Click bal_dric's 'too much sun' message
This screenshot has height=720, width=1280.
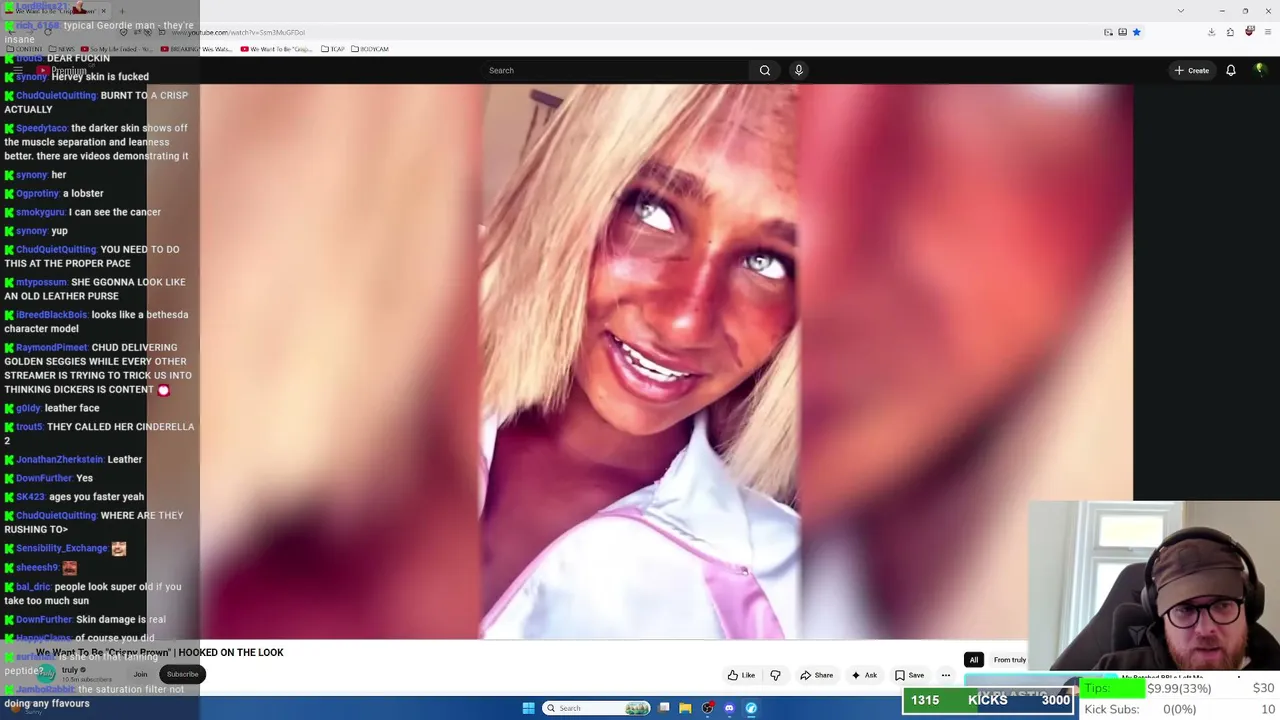click(93, 593)
